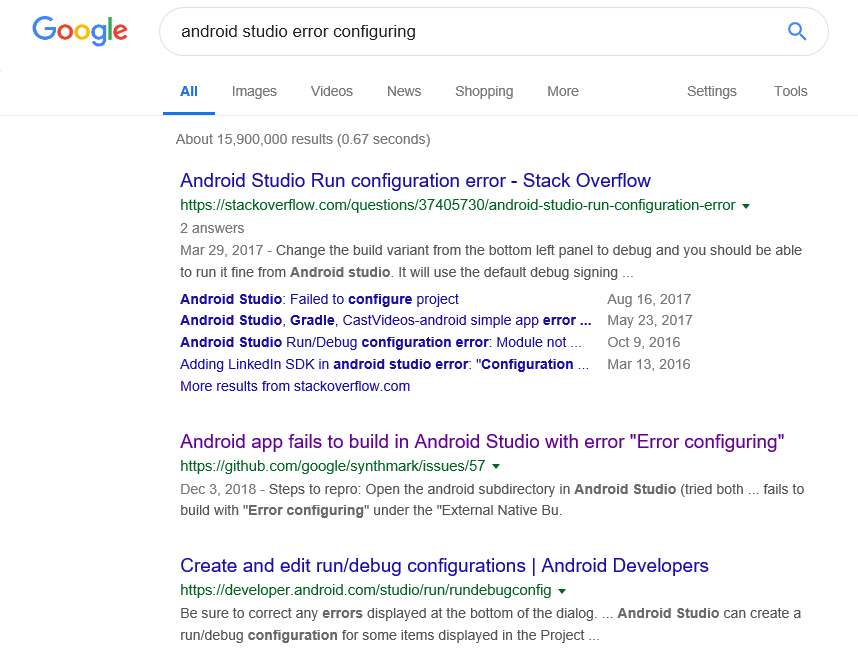
Task: Open the Tools menu
Action: [790, 91]
